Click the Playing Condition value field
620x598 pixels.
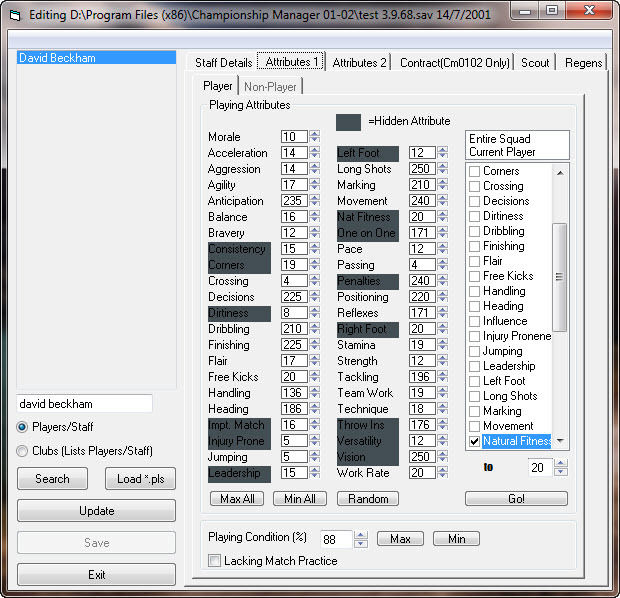click(x=336, y=539)
